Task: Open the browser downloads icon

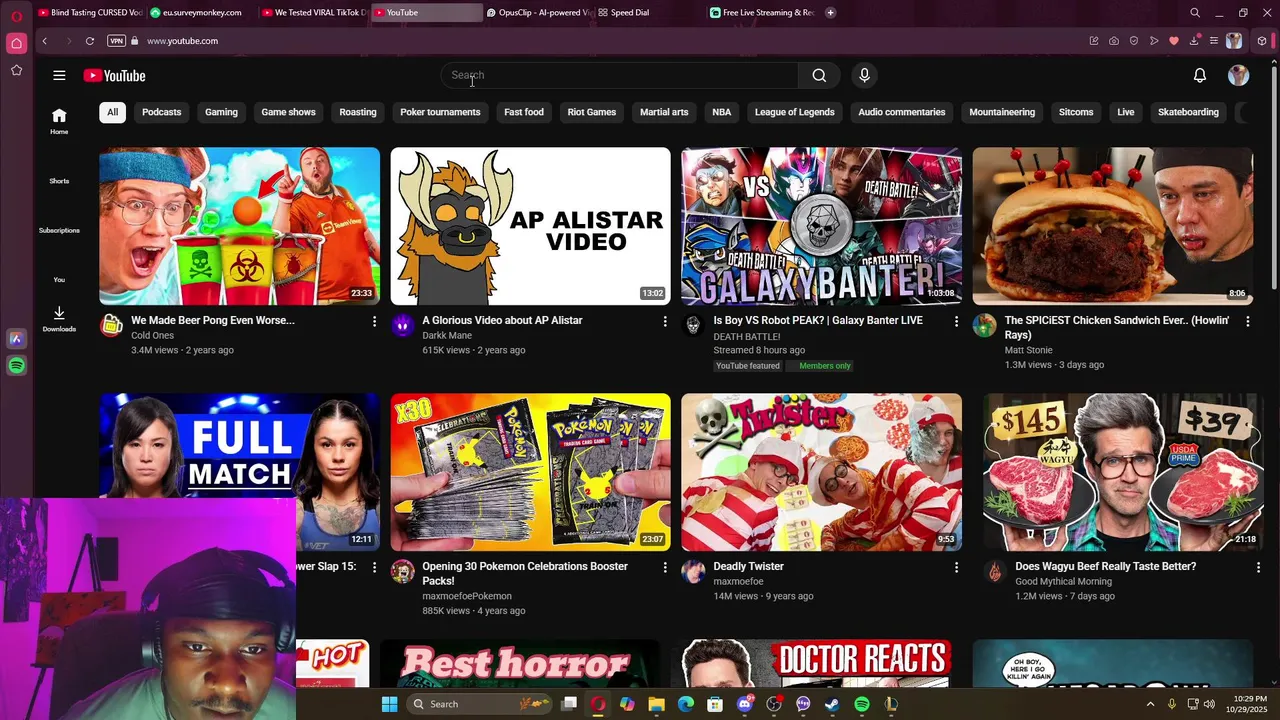Action: click(x=1194, y=41)
